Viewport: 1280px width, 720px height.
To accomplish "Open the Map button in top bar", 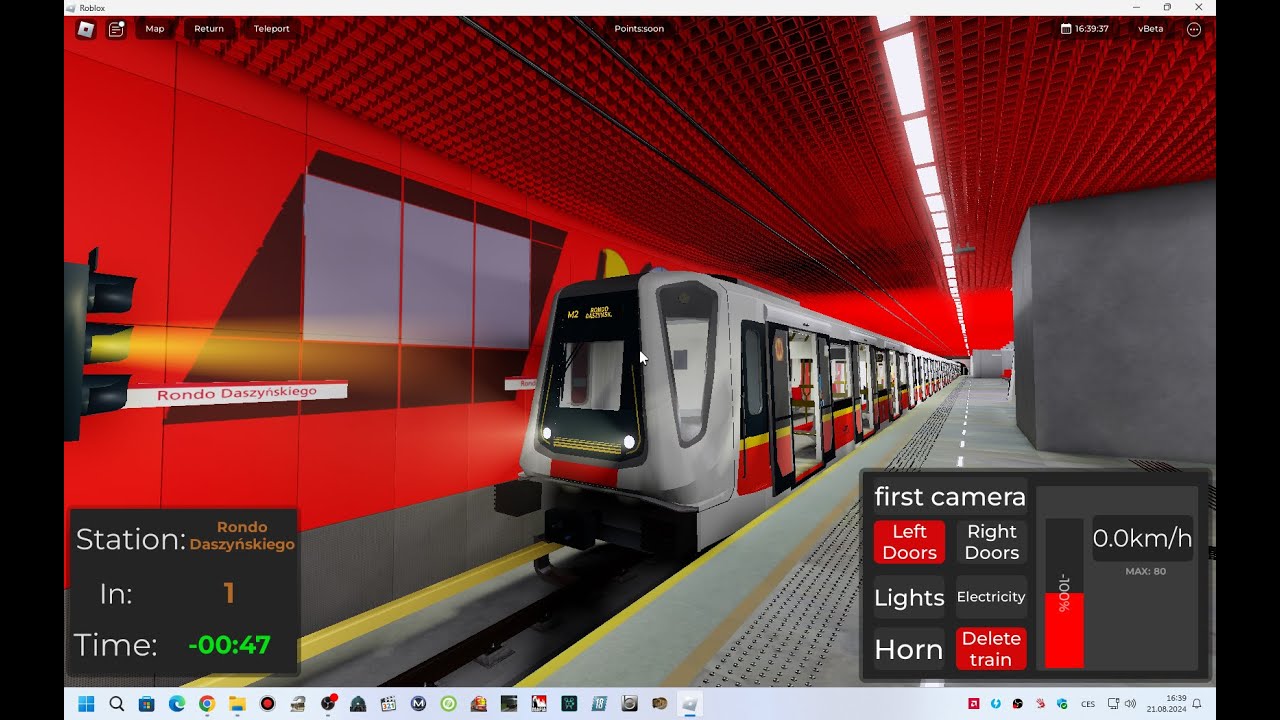I will tap(155, 29).
